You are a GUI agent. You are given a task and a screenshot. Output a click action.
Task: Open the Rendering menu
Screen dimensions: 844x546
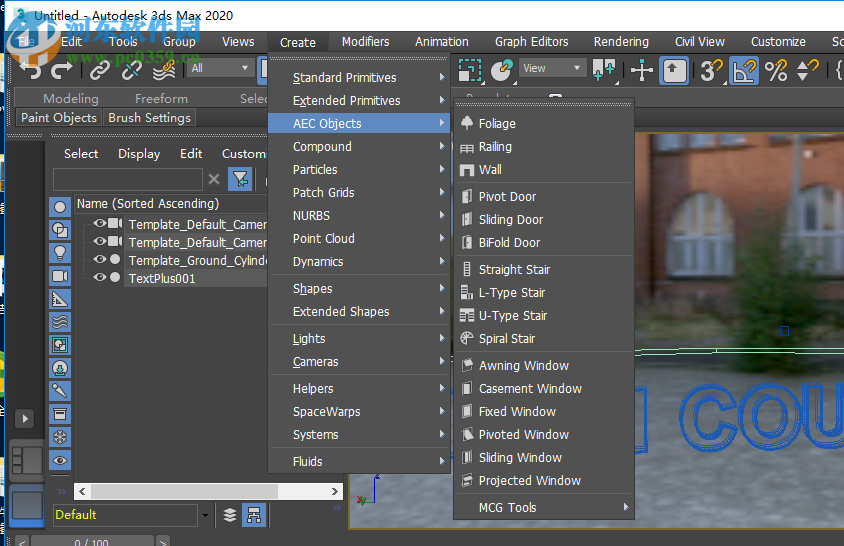(x=621, y=41)
